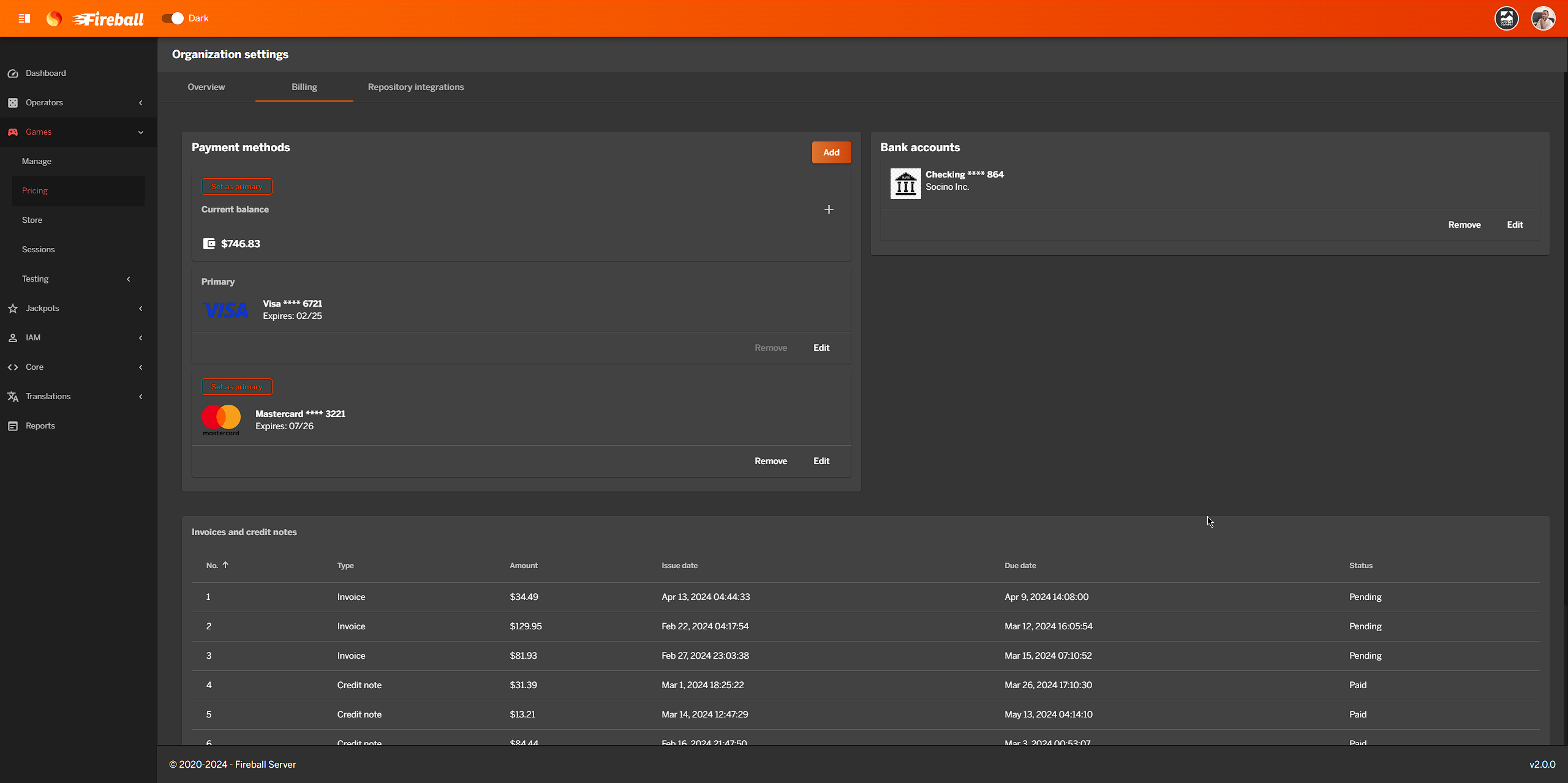Open the Dashboard gauge icon
This screenshot has height=783, width=1568.
(x=13, y=73)
